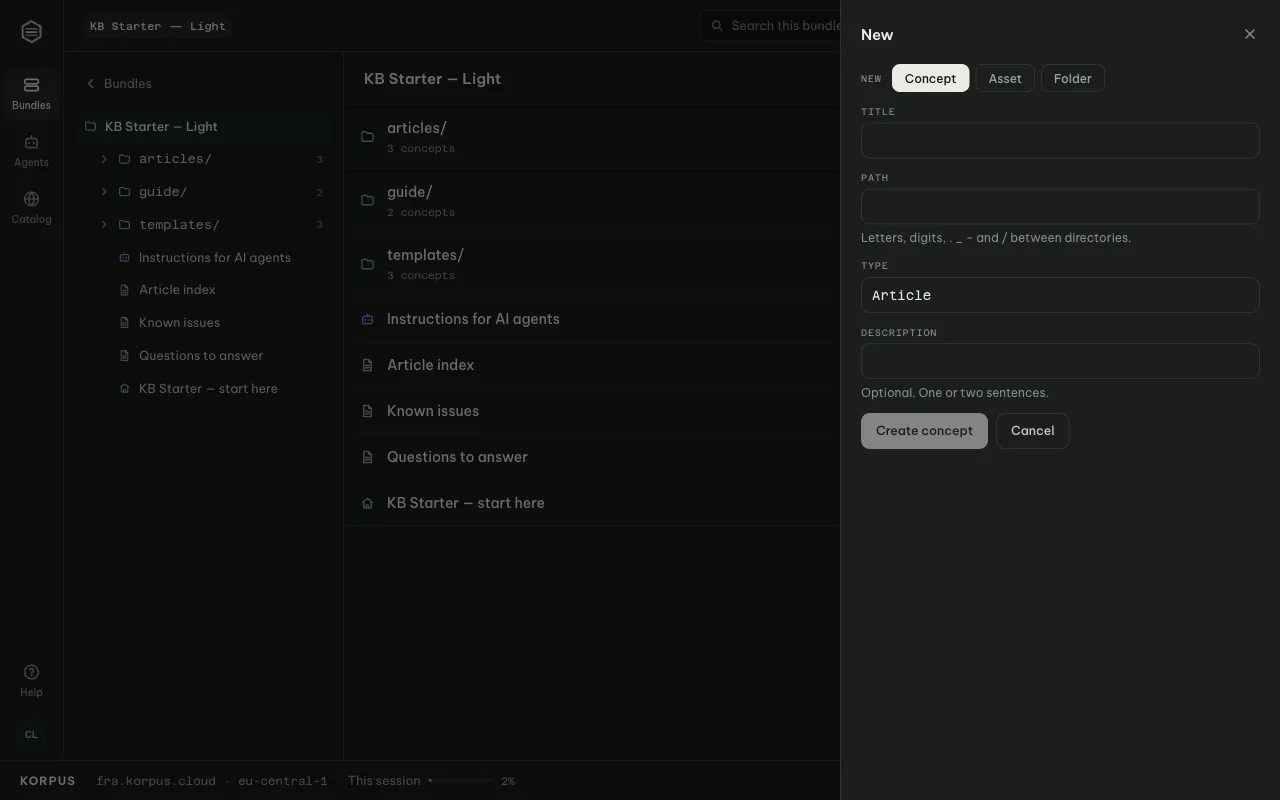The image size is (1280, 800).
Task: Select Questions to answer in tree
Action: point(201,356)
